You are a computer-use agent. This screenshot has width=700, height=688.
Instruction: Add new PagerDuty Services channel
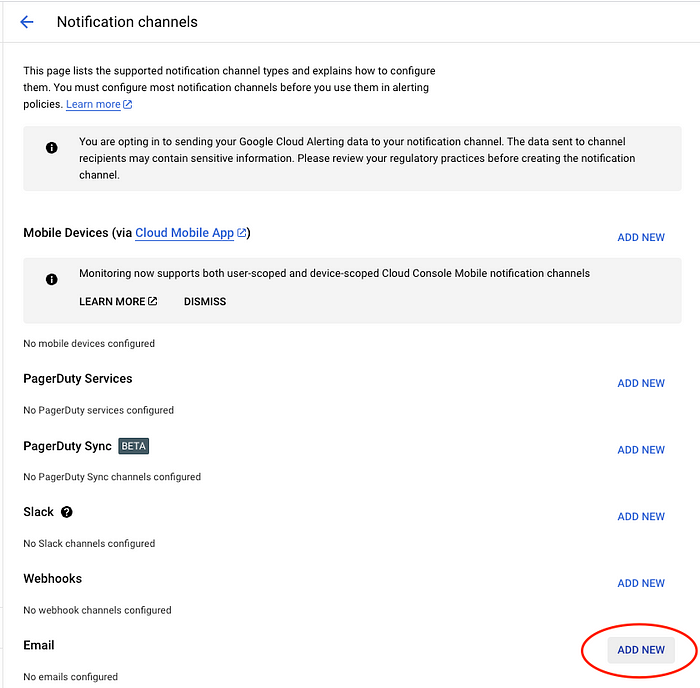pyautogui.click(x=641, y=383)
